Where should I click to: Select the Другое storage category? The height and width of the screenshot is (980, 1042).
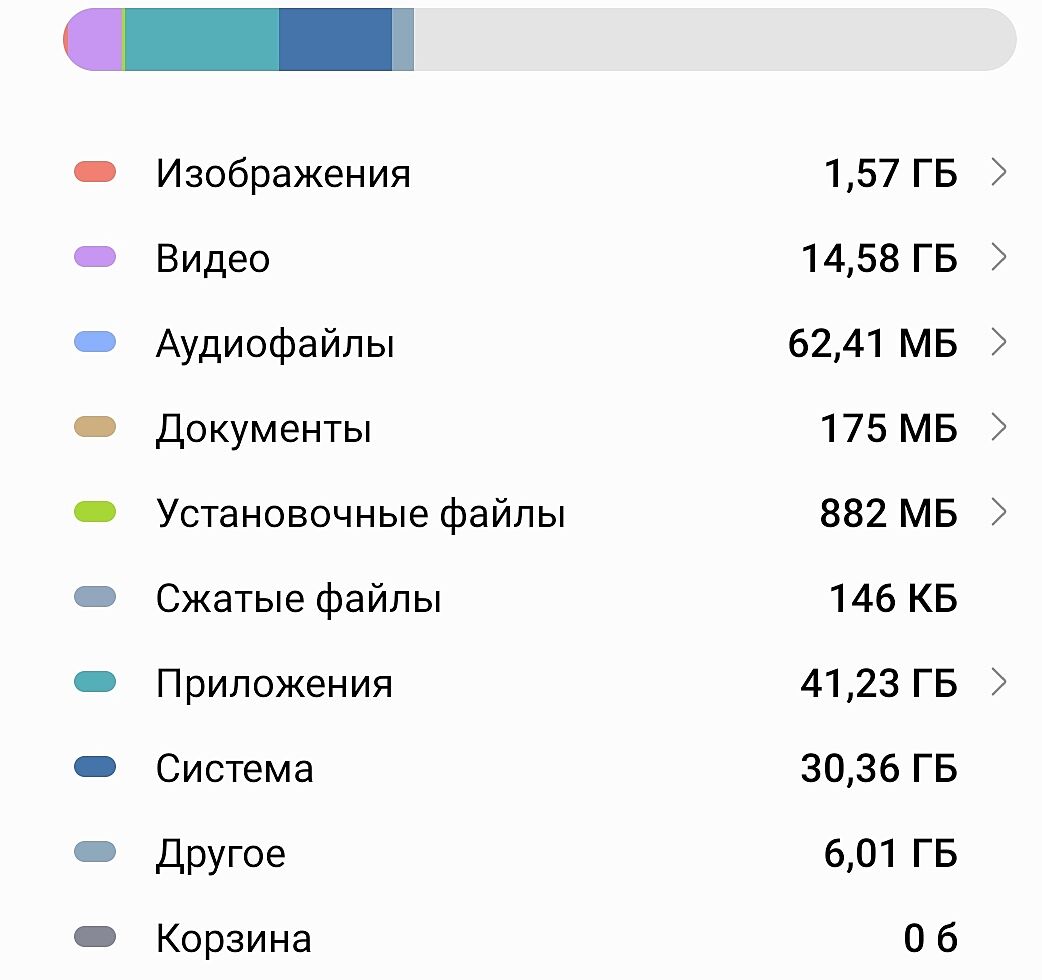220,854
